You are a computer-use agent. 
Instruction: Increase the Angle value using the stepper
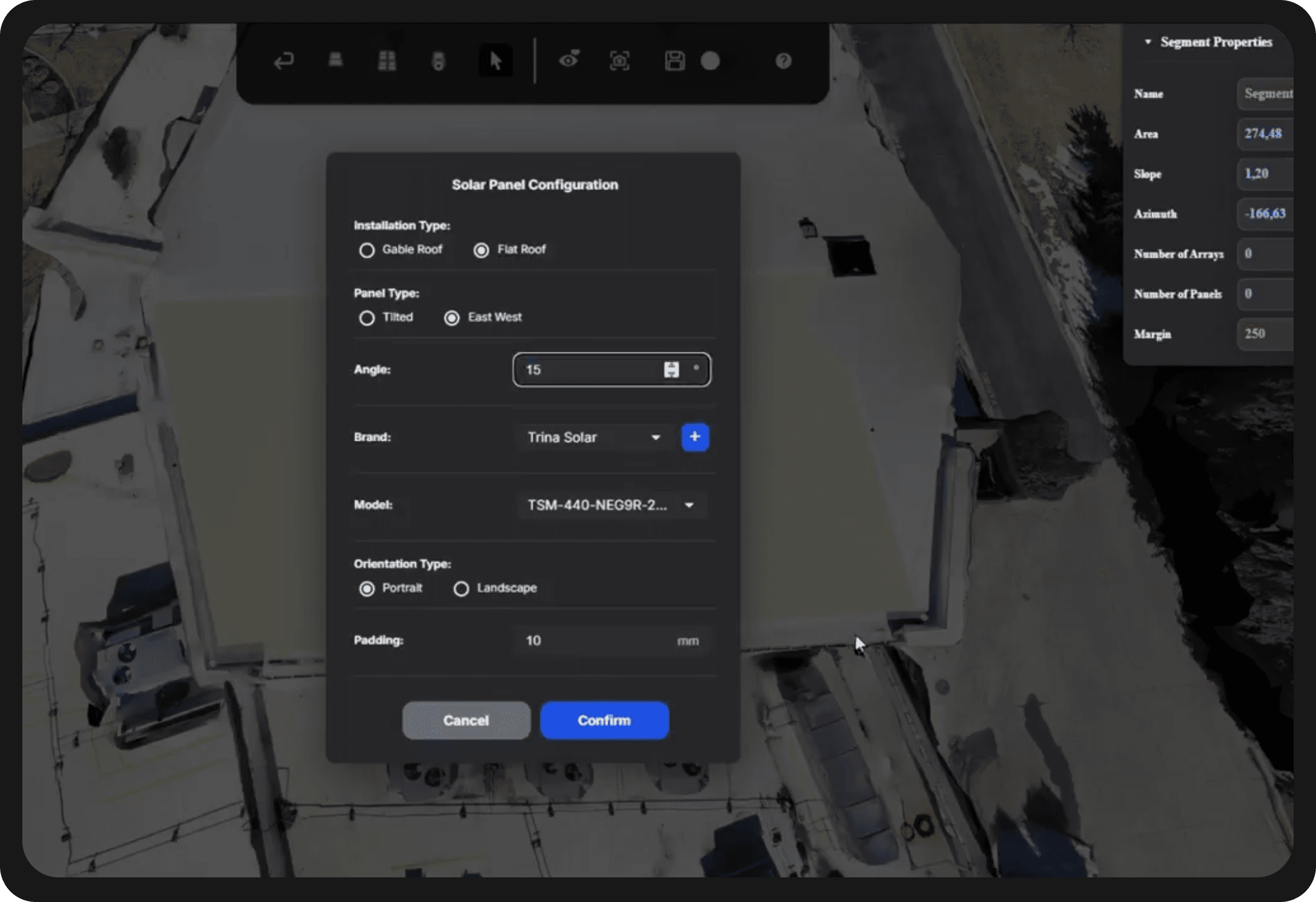point(671,366)
